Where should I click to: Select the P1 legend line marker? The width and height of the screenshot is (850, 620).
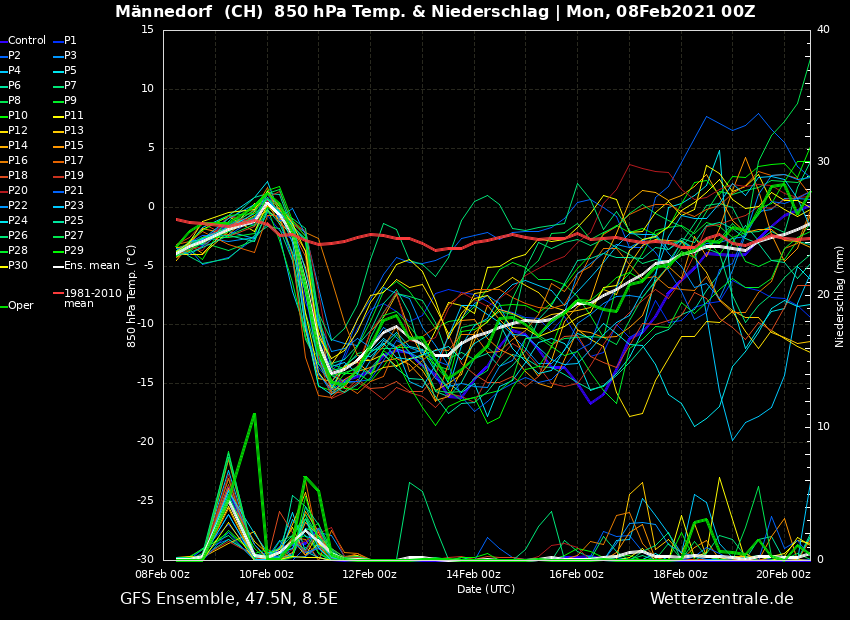click(x=57, y=41)
